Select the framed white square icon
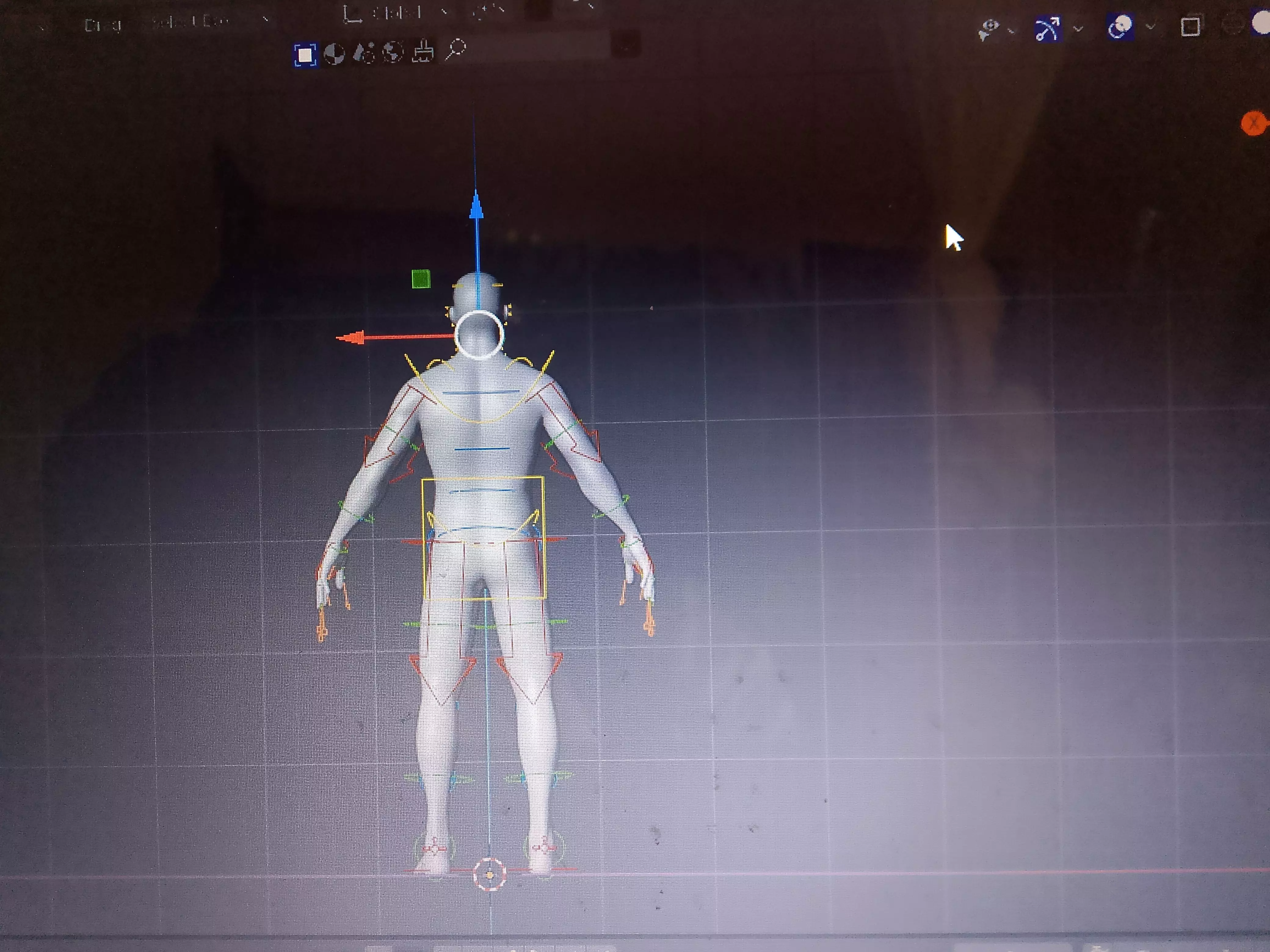Image resolution: width=1270 pixels, height=952 pixels. pos(305,55)
